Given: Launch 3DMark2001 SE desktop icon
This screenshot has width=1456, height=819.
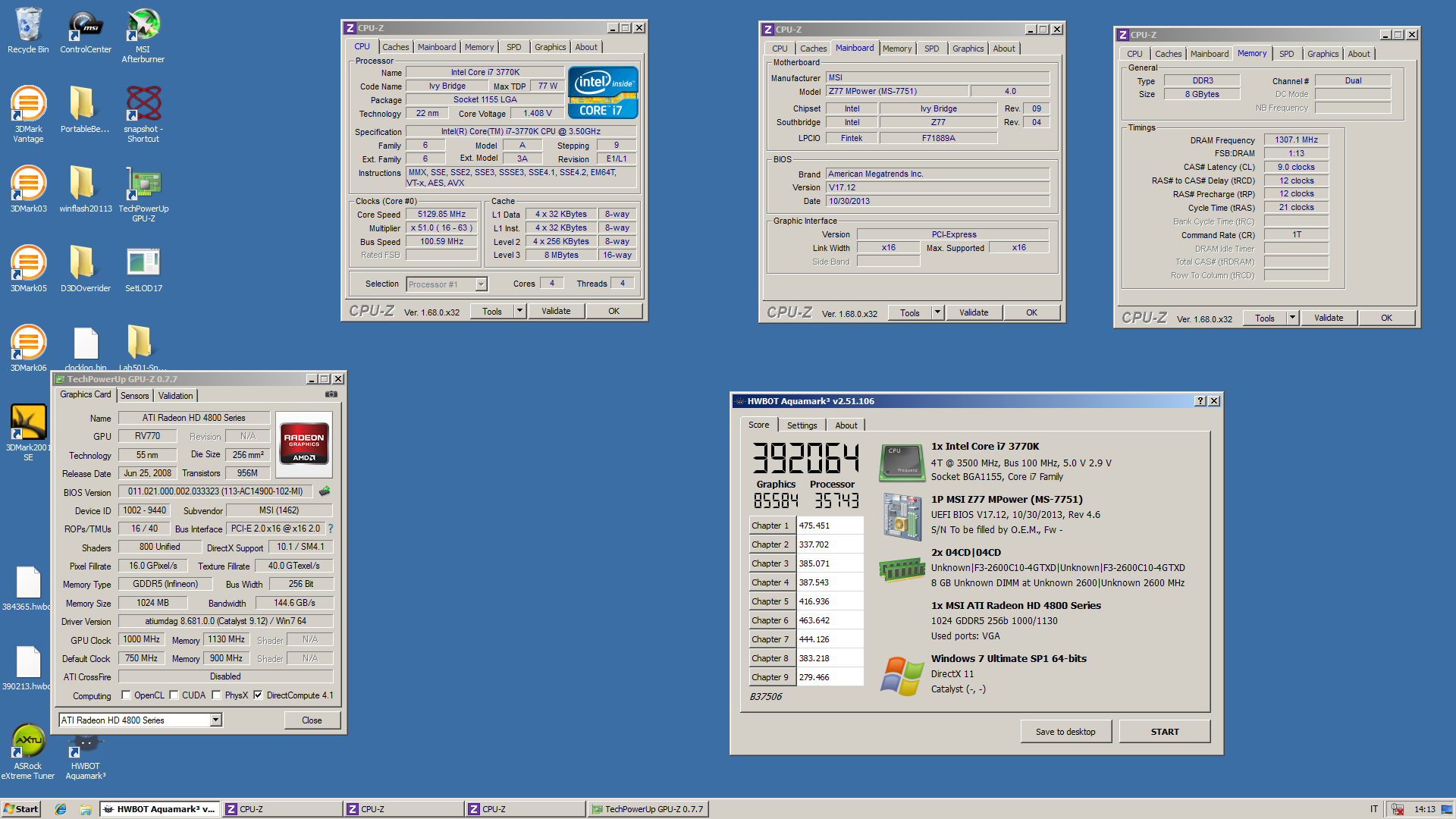Looking at the screenshot, I should (28, 432).
